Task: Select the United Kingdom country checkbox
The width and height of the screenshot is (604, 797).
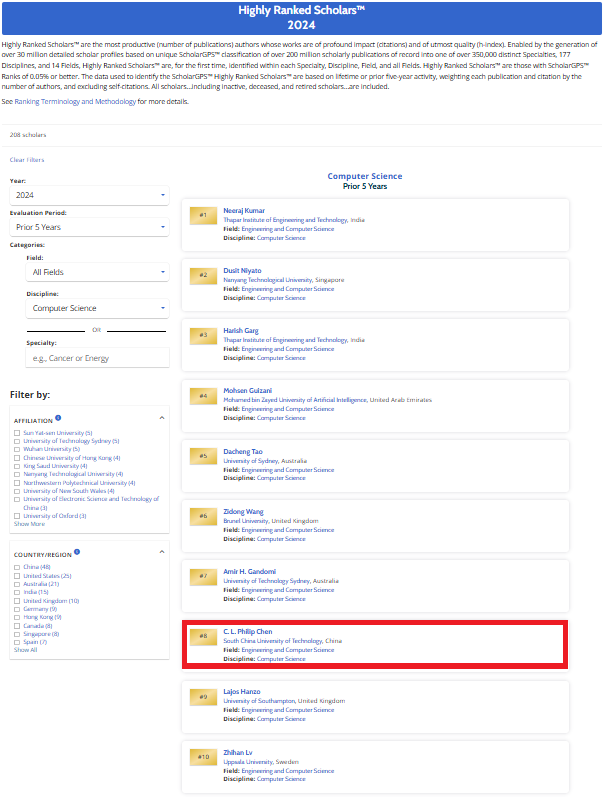Action: click(17, 601)
